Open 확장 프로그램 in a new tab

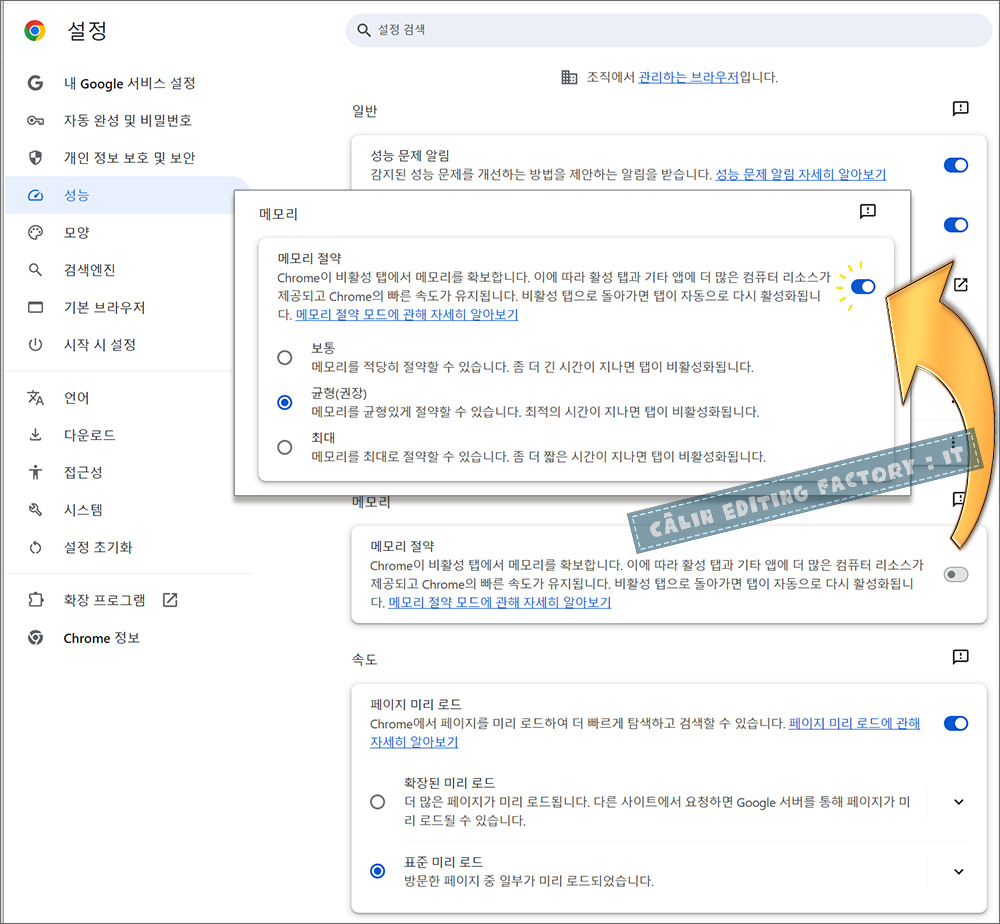[x=169, y=600]
